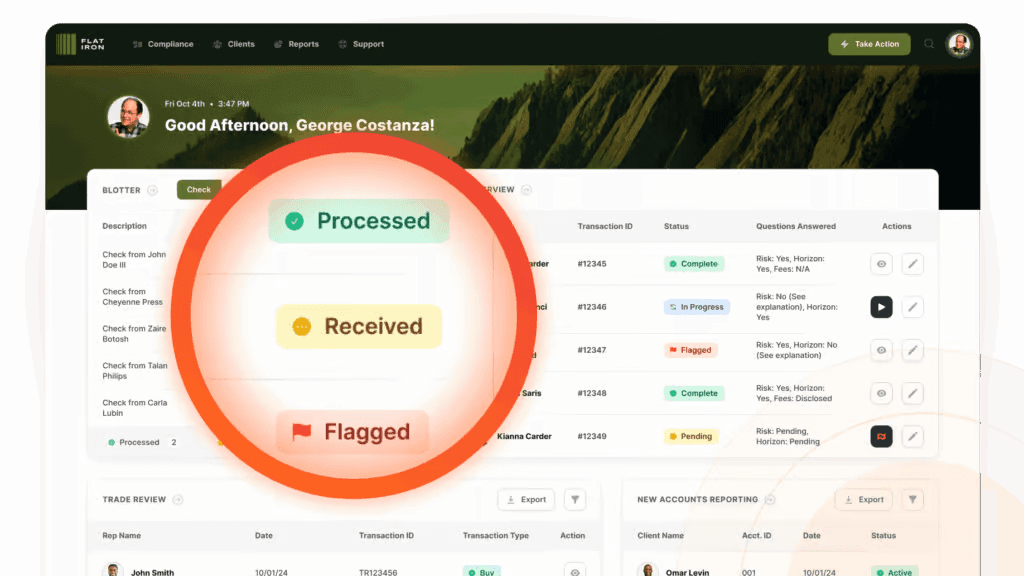1024x576 pixels.
Task: Click the Transaction Type column header
Action: click(496, 536)
